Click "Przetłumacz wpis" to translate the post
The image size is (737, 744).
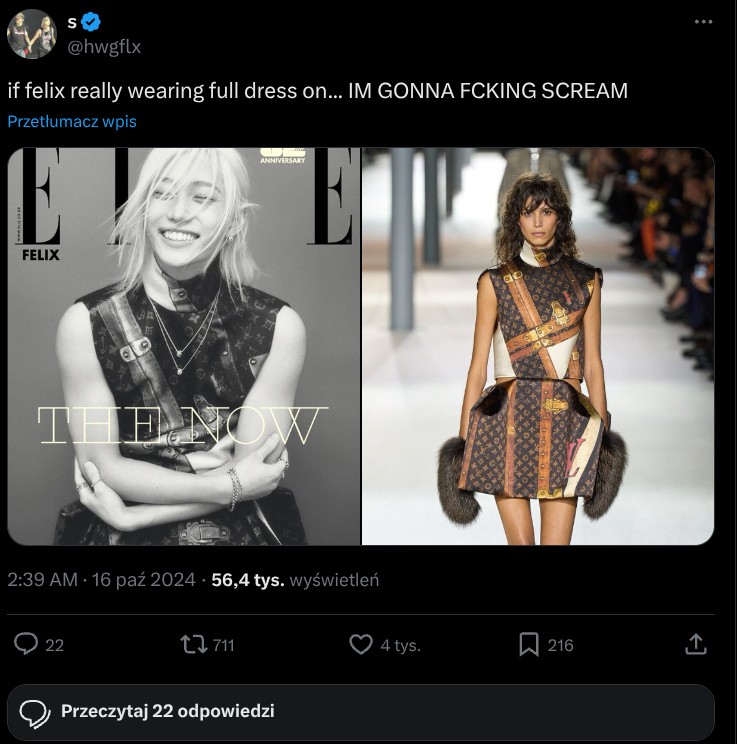(x=72, y=121)
